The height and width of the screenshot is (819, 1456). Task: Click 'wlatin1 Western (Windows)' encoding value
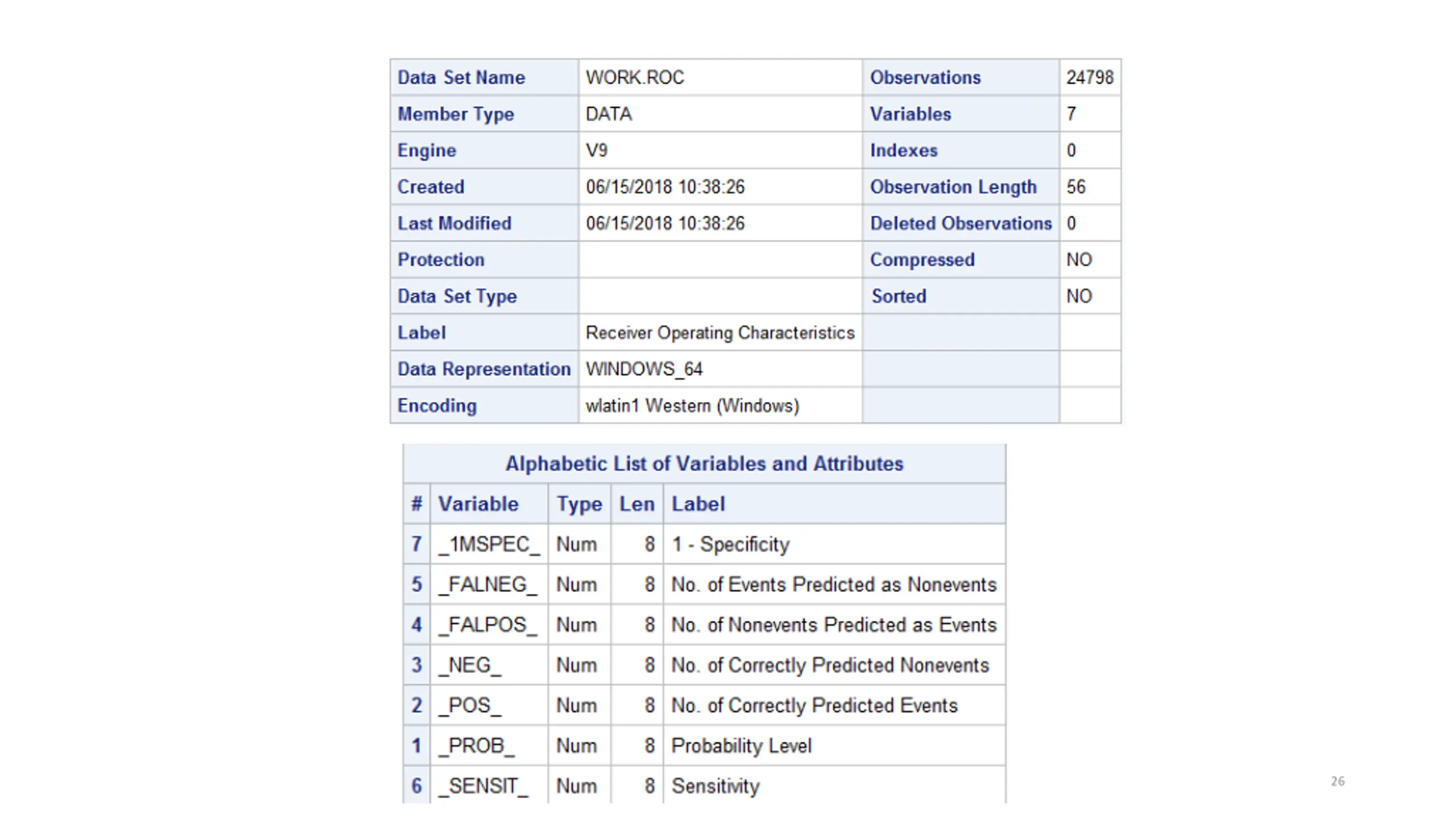coord(692,406)
